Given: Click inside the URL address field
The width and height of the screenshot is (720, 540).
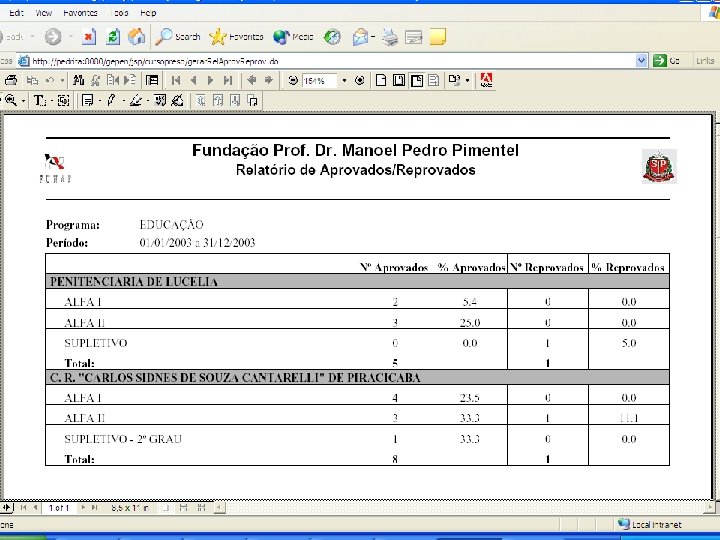Looking at the screenshot, I should click(x=326, y=61).
